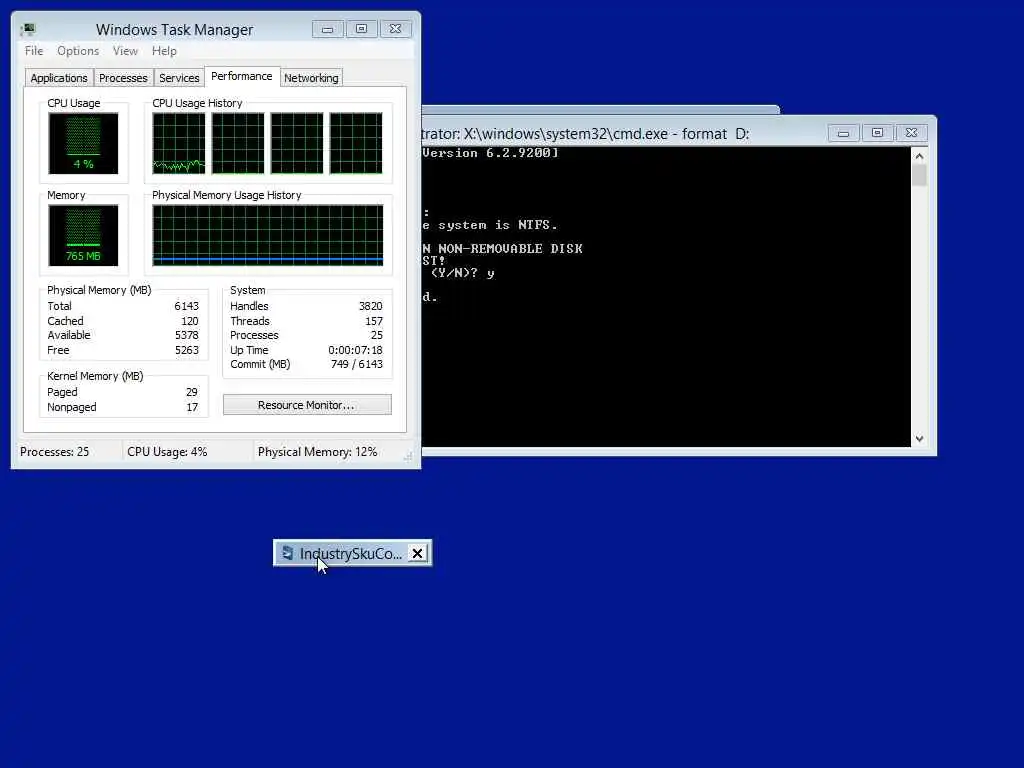Image resolution: width=1024 pixels, height=768 pixels.
Task: Close the Task Manager window
Action: tap(396, 29)
